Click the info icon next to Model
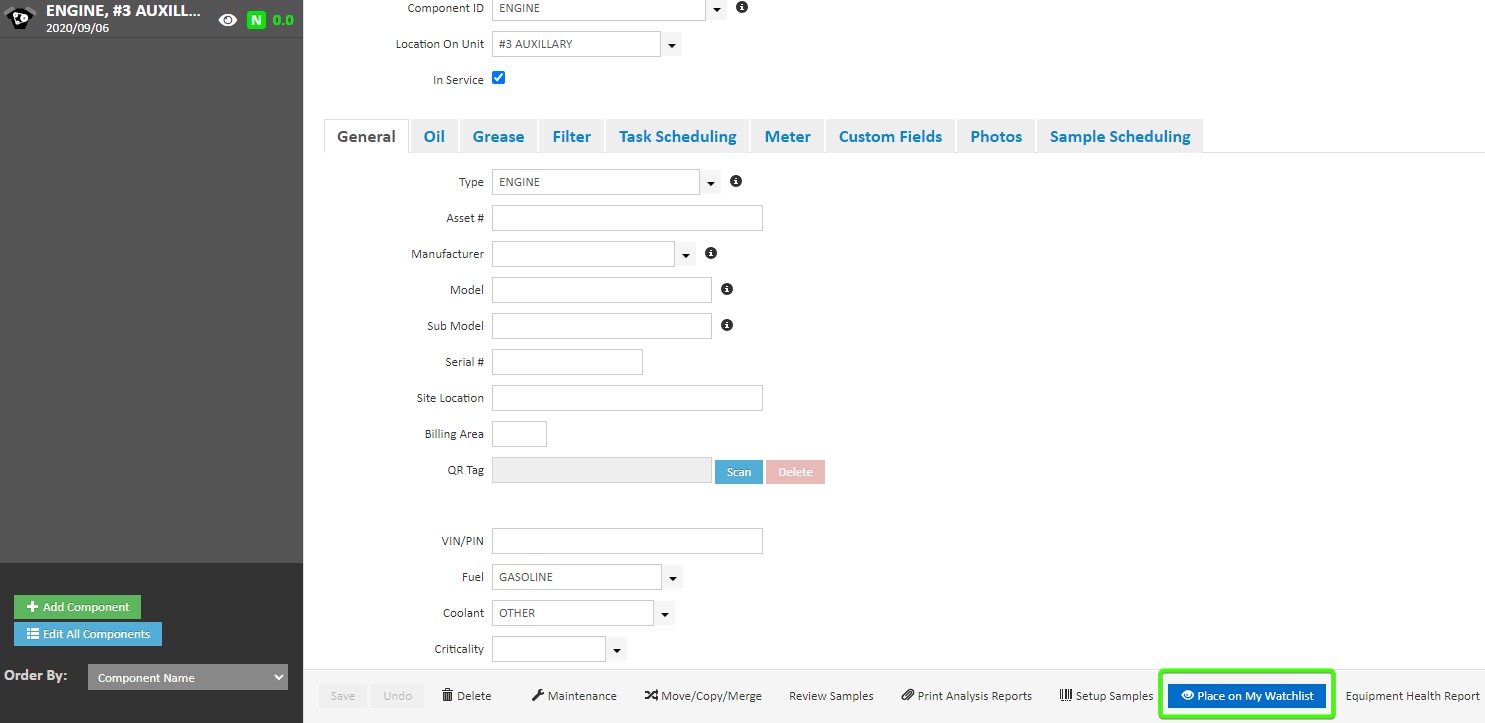This screenshot has height=723, width=1485. pos(727,290)
